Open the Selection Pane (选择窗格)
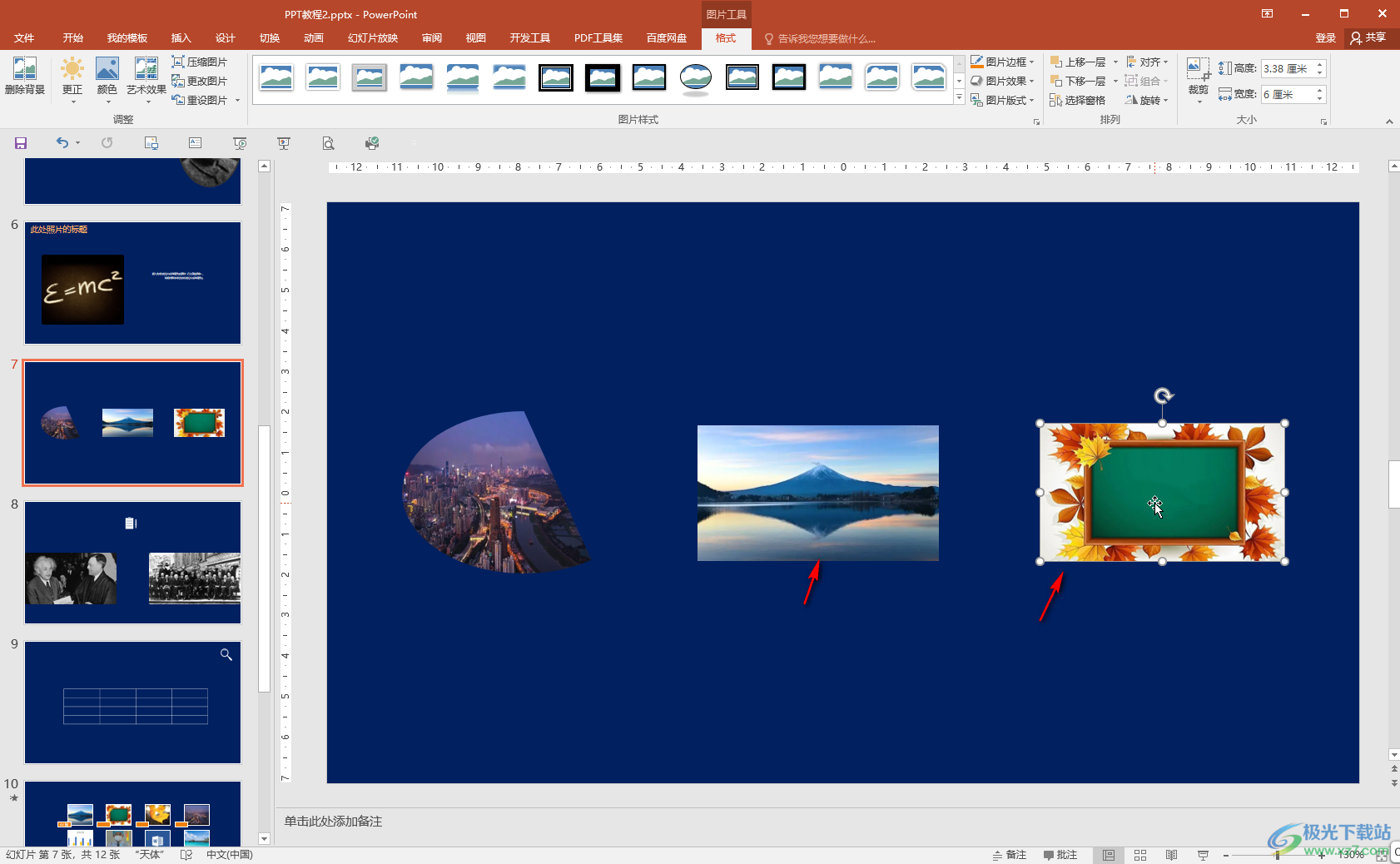The width and height of the screenshot is (1400, 864). click(x=1078, y=100)
